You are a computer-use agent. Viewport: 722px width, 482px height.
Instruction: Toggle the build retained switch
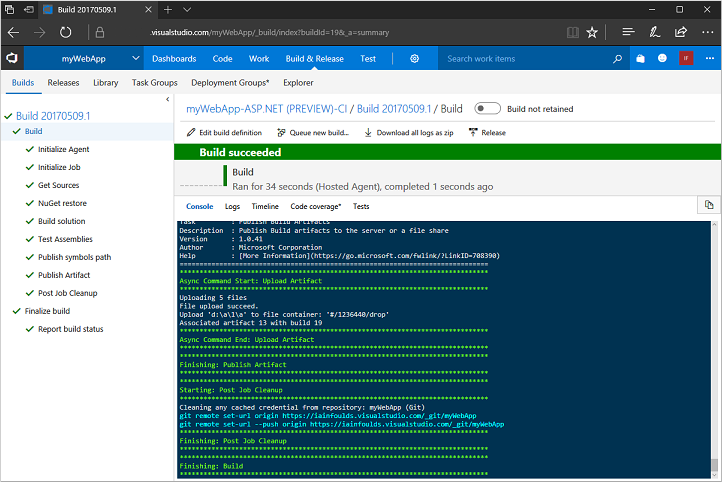coord(488,109)
